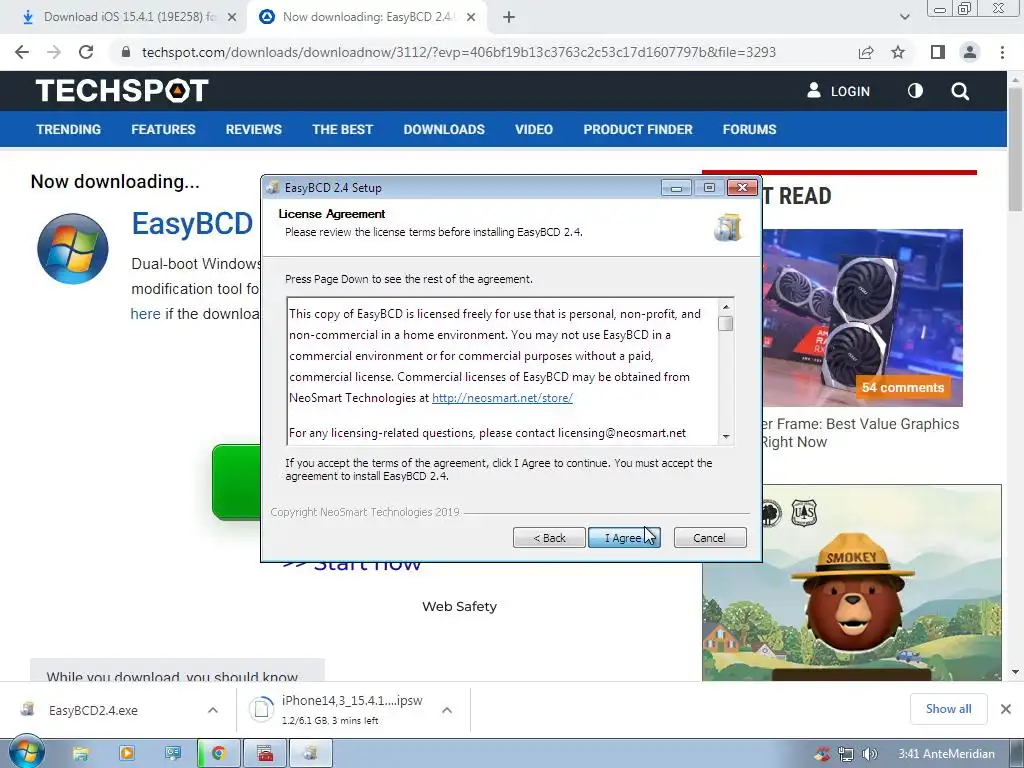The height and width of the screenshot is (768, 1024).
Task: Cancel the EasyBCD Setup installer
Action: 710,538
